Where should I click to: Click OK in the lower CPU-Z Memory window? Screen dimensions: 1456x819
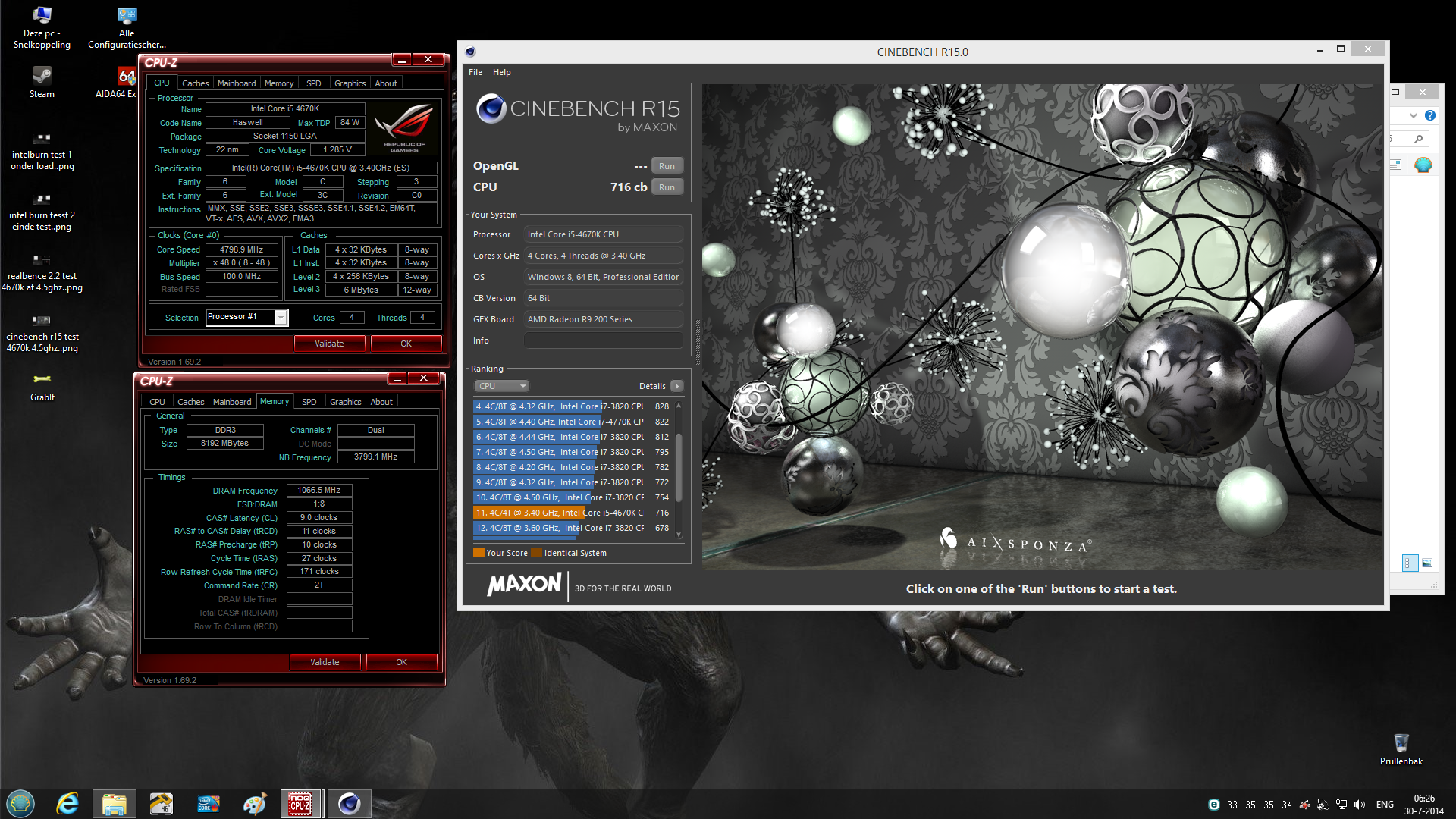click(401, 662)
